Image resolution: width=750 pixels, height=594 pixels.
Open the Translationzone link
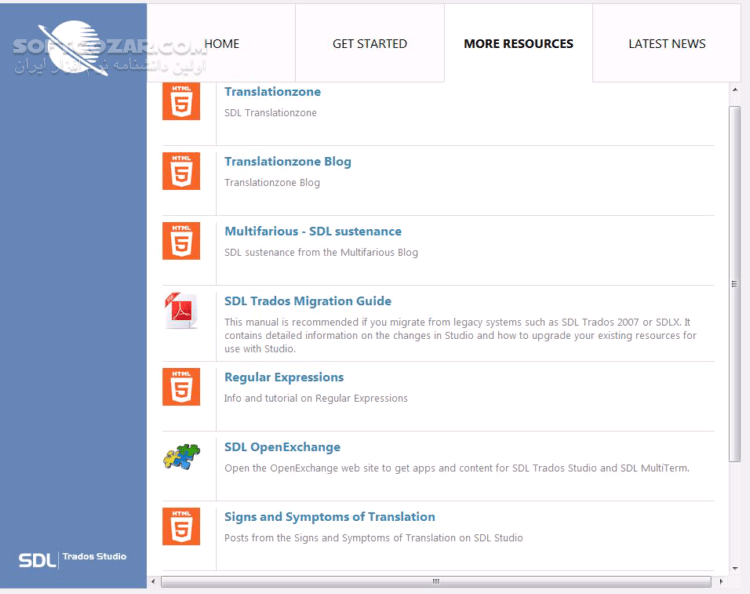[272, 92]
